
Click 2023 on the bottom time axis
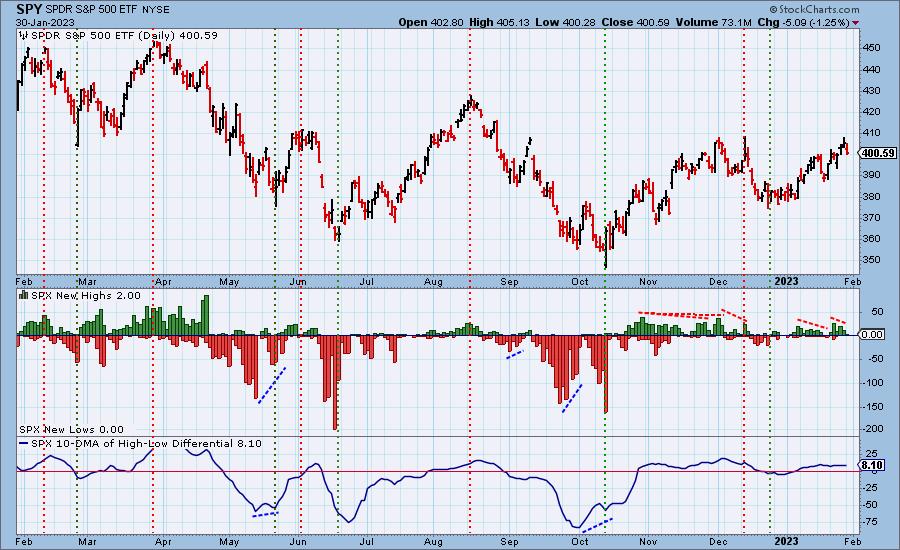[x=786, y=541]
